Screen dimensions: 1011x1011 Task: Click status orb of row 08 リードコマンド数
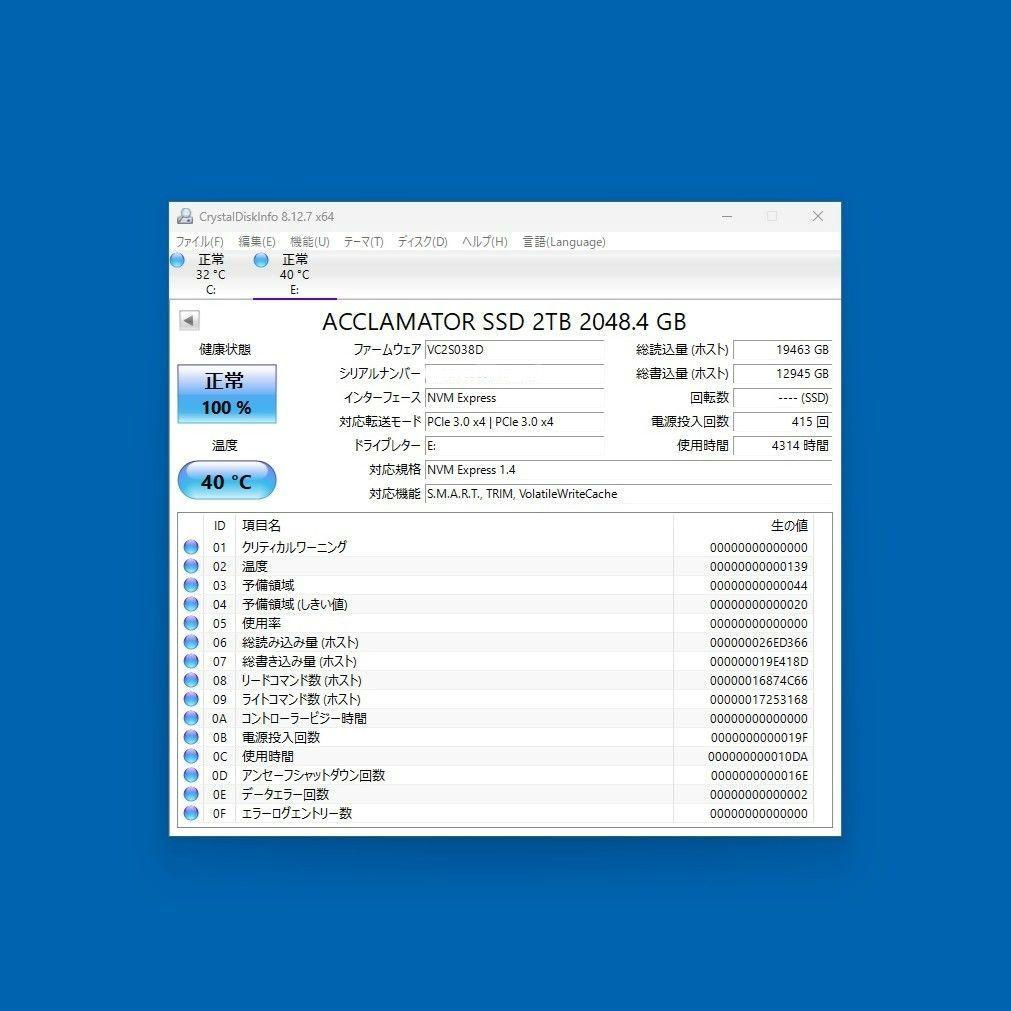tap(191, 680)
